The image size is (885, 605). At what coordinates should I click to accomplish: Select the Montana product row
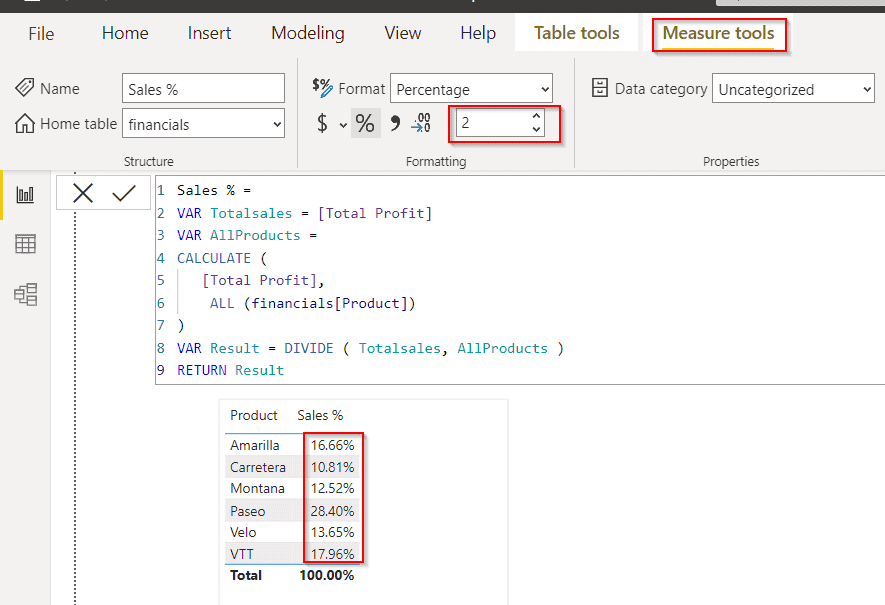[293, 488]
